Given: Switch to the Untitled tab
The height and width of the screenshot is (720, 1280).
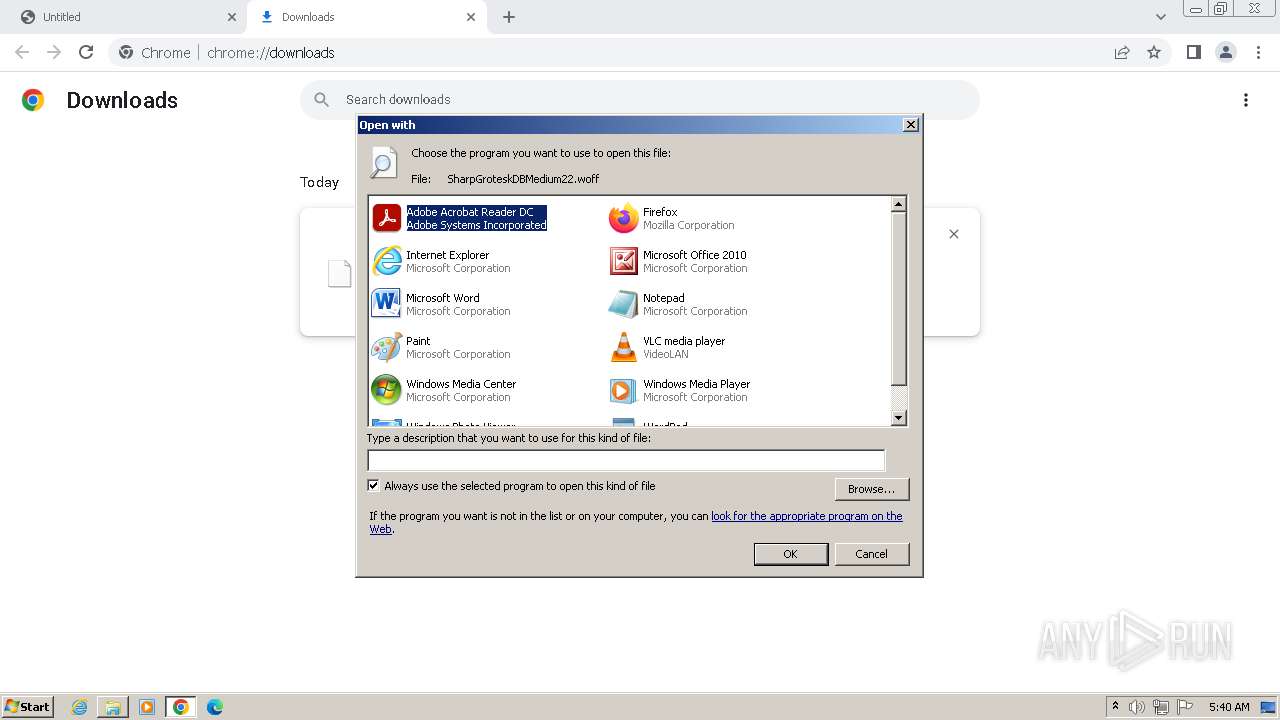Looking at the screenshot, I should point(125,17).
